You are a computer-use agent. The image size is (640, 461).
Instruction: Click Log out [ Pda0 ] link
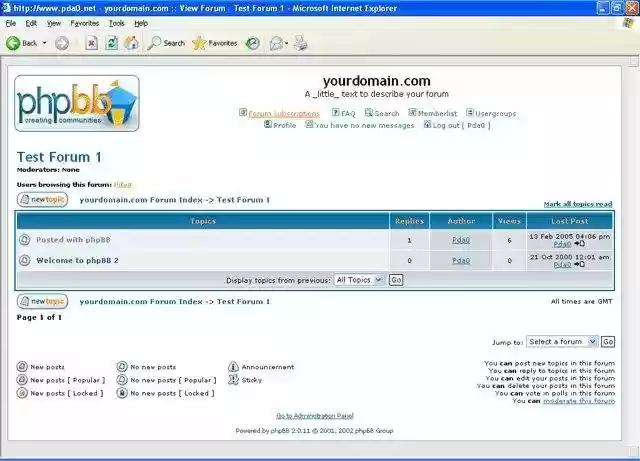coord(462,125)
